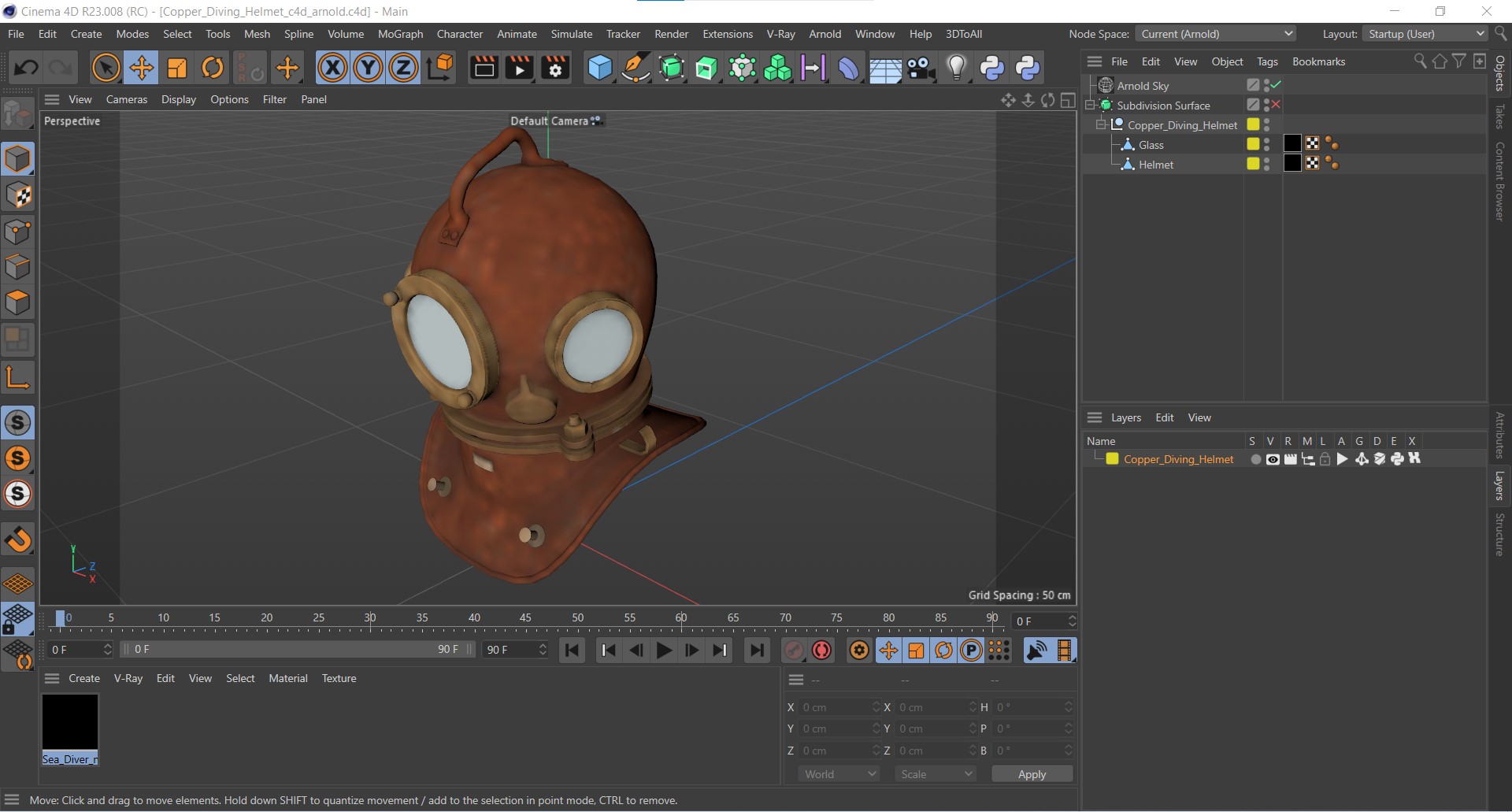
Task: Add a Camera object from toolbar
Action: (921, 68)
